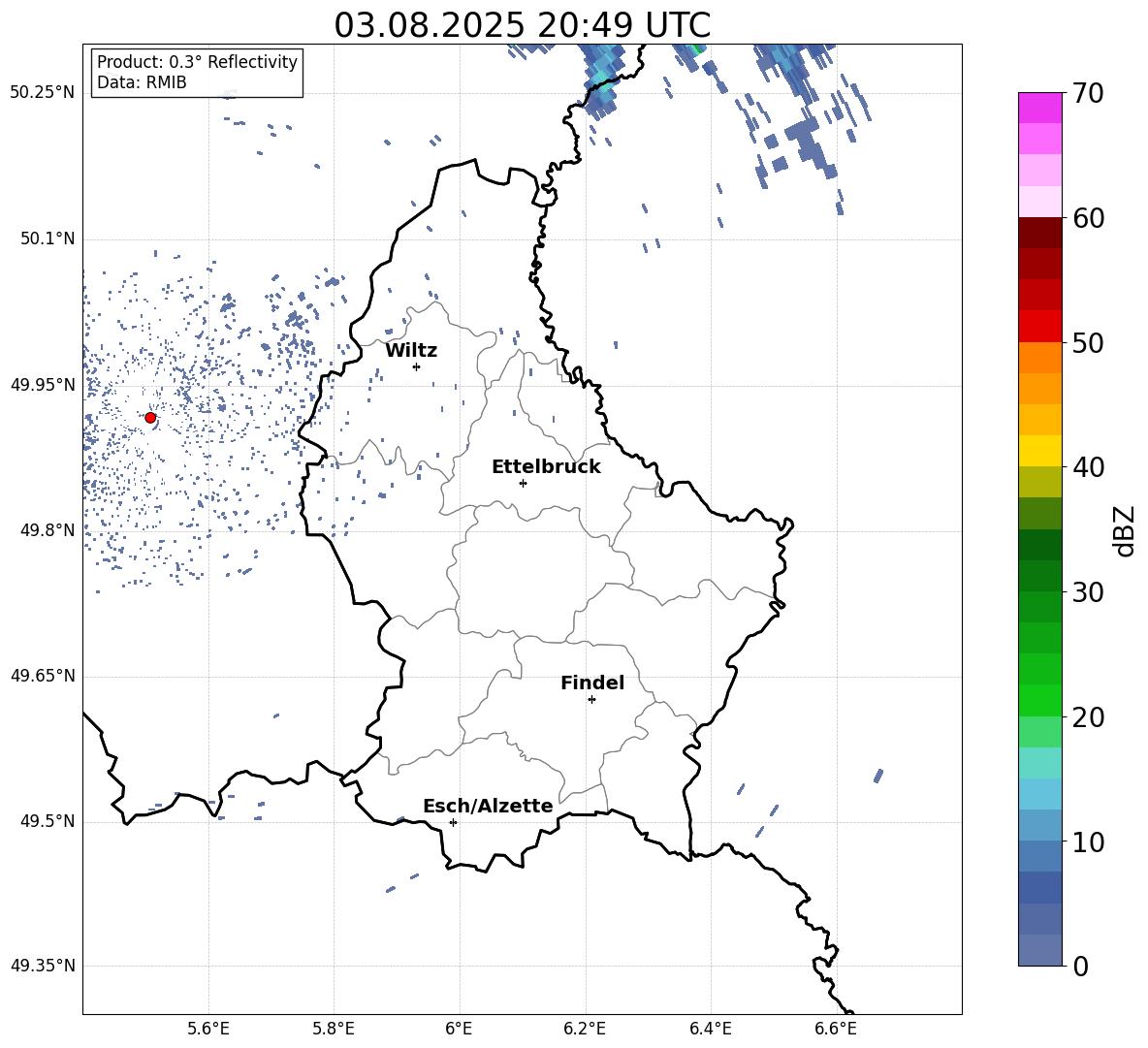Click the longitude label 6.4°E
Screen dimensions: 1148x1048
click(710, 1030)
